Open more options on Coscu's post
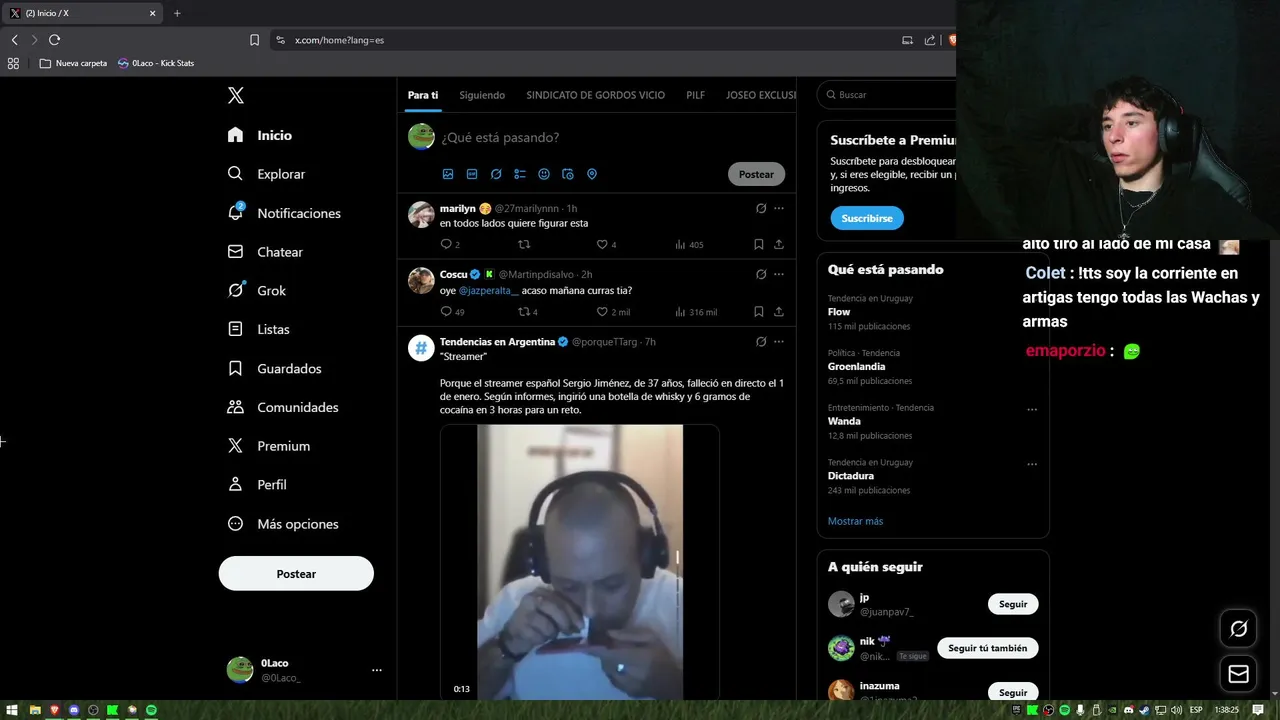This screenshot has height=720, width=1280. click(x=779, y=274)
